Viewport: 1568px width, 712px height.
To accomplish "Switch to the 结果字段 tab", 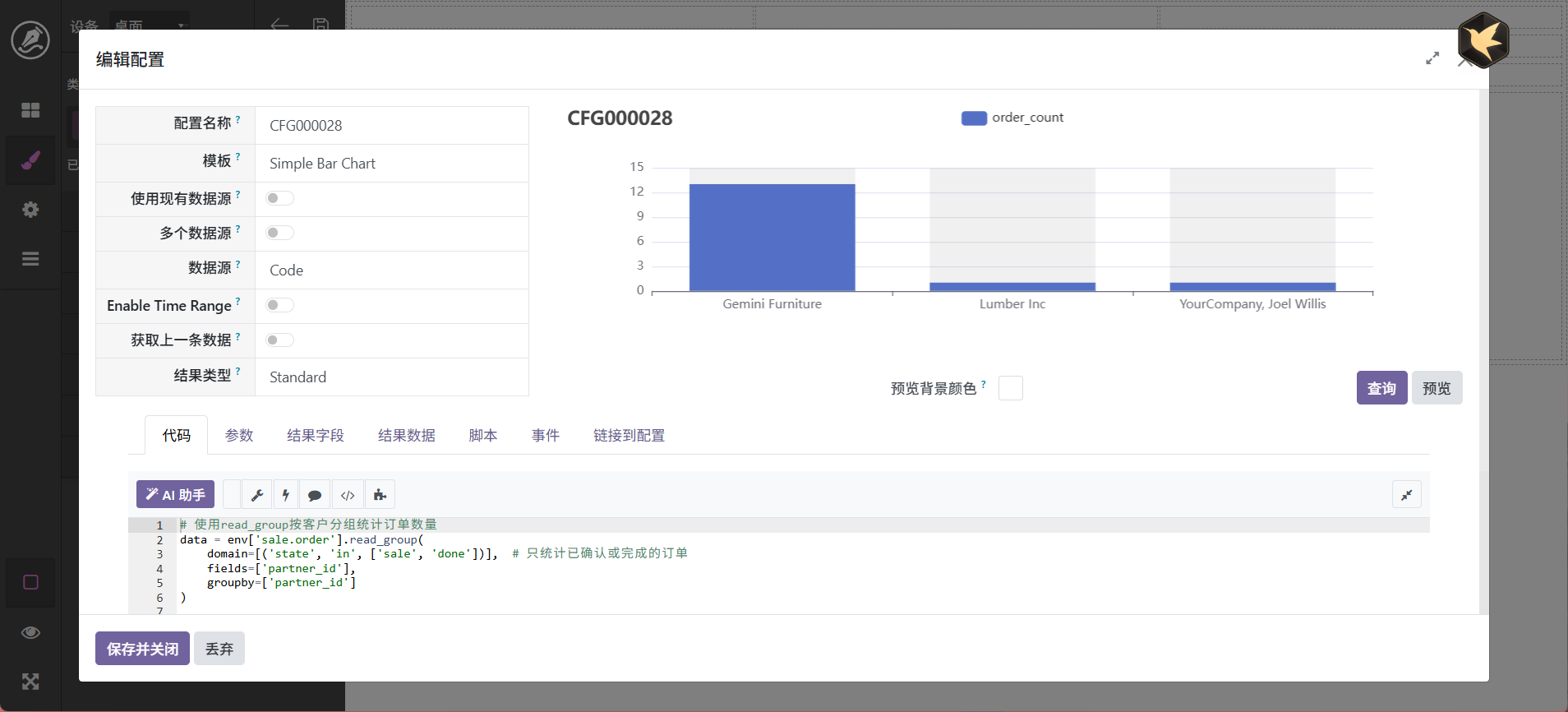I will 316,436.
